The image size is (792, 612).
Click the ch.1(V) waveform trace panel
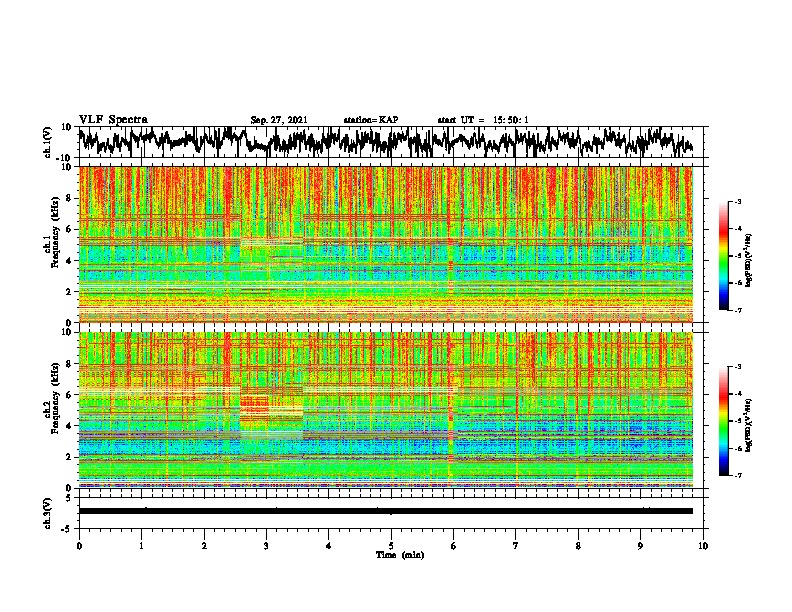click(x=391, y=142)
